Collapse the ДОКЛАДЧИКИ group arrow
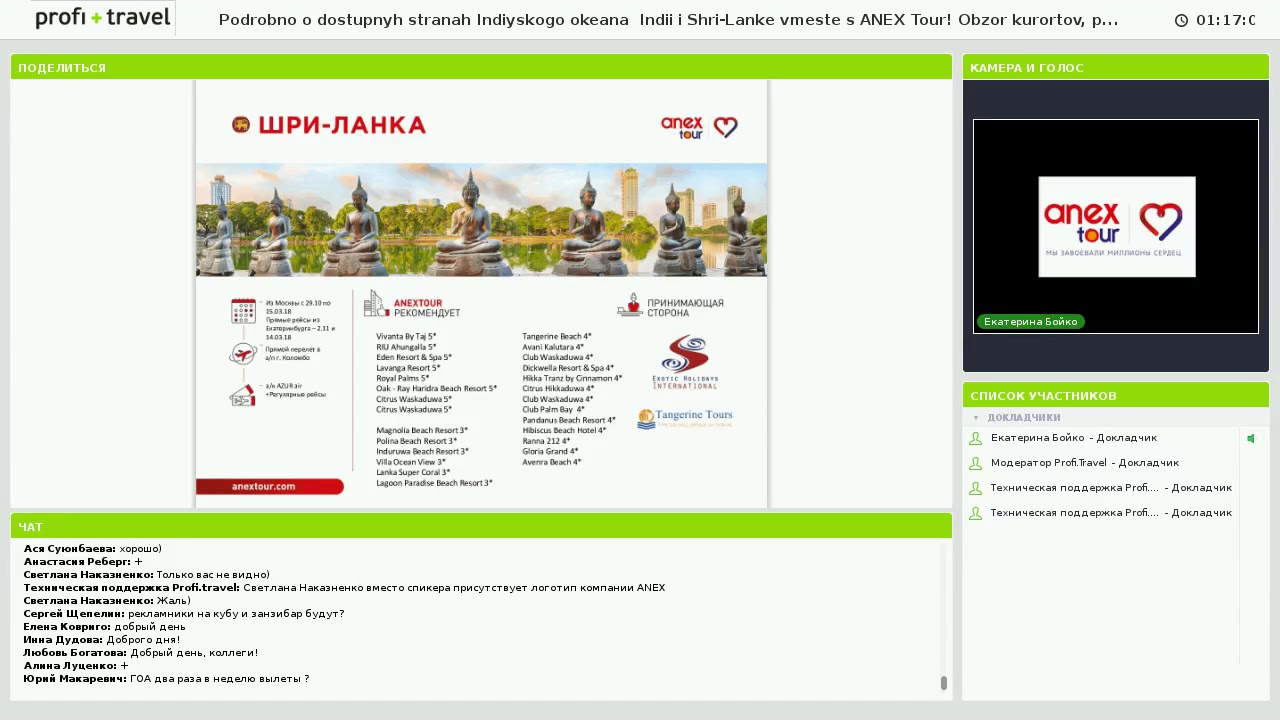Viewport: 1280px width, 720px height. (976, 418)
